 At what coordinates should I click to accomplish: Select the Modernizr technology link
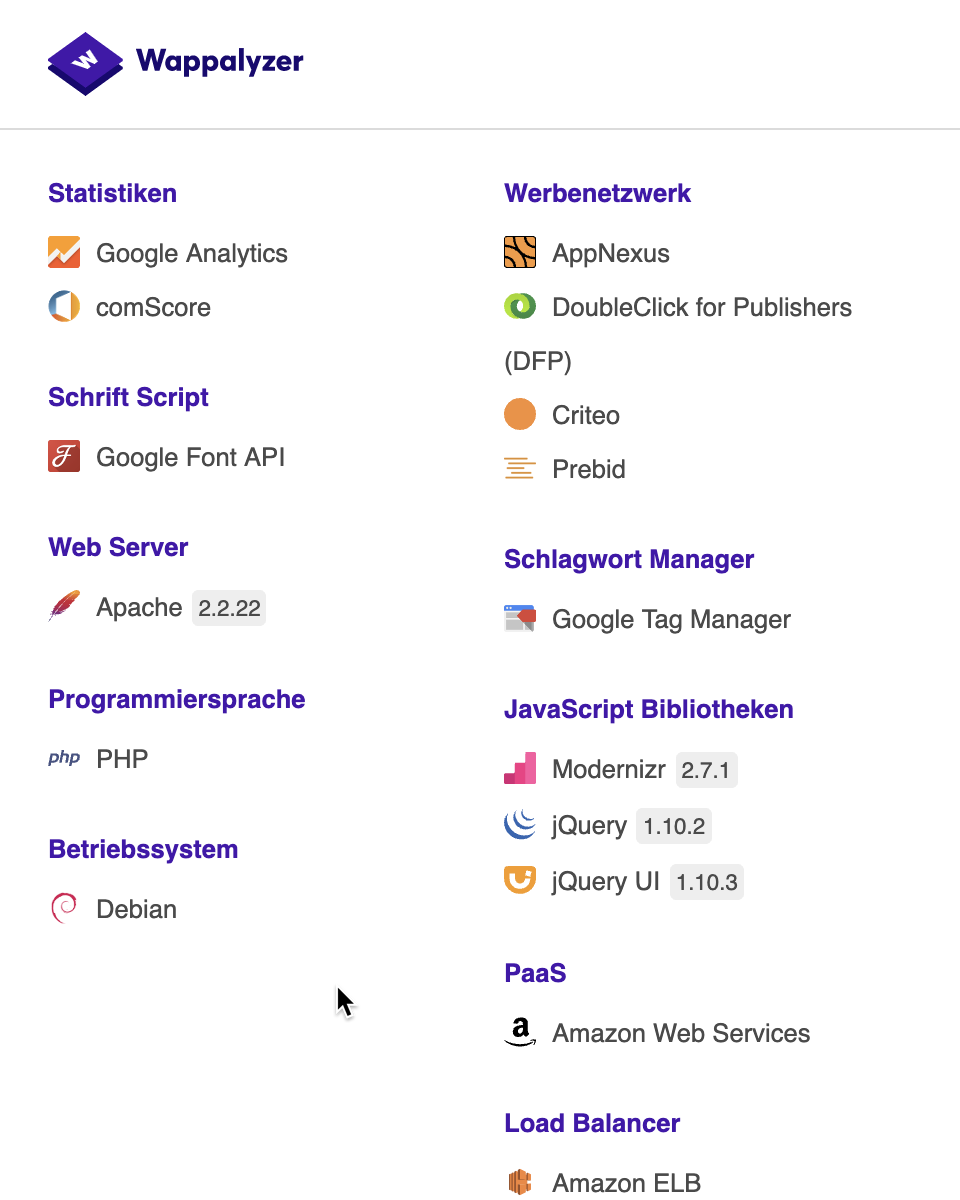pos(608,770)
